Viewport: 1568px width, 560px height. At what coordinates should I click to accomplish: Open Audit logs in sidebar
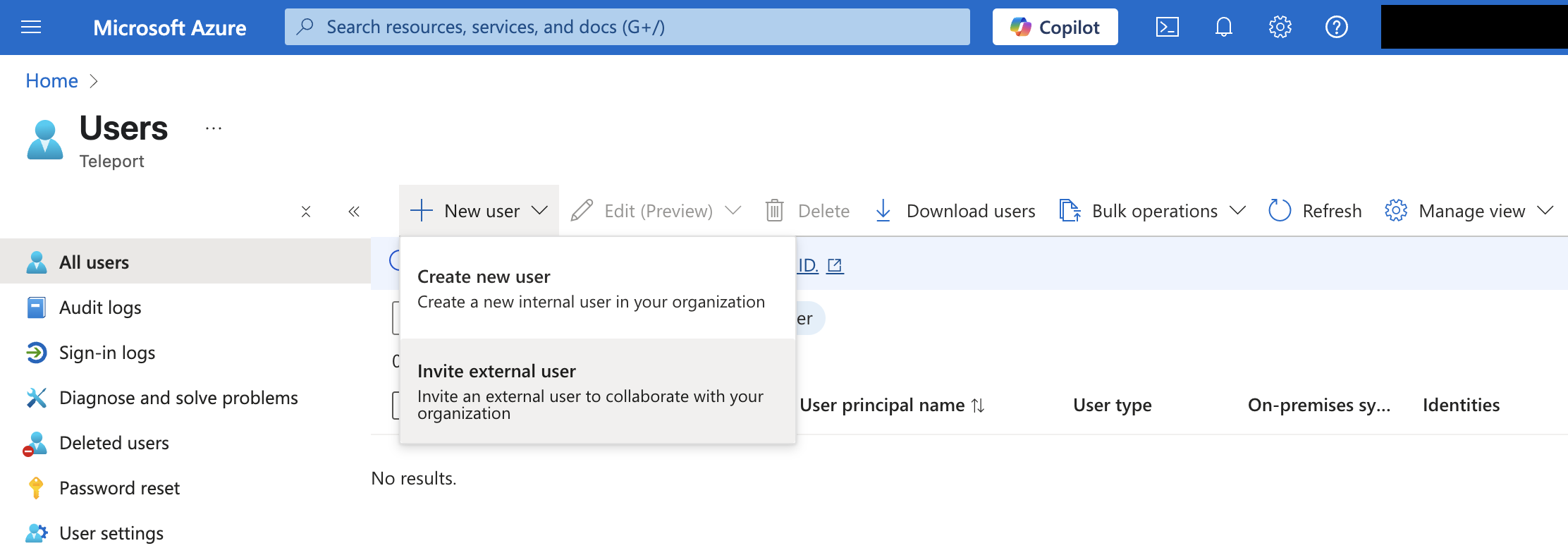click(x=100, y=308)
